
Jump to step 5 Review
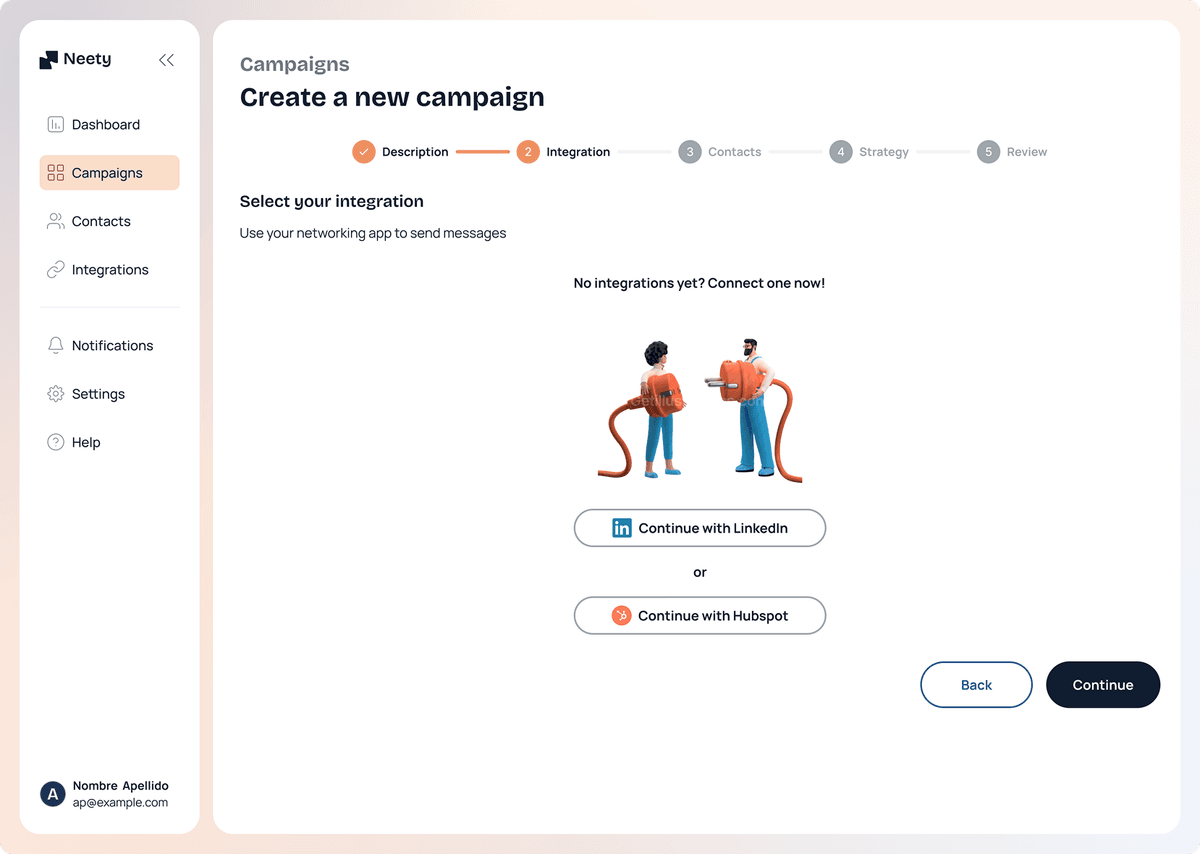(x=1012, y=152)
